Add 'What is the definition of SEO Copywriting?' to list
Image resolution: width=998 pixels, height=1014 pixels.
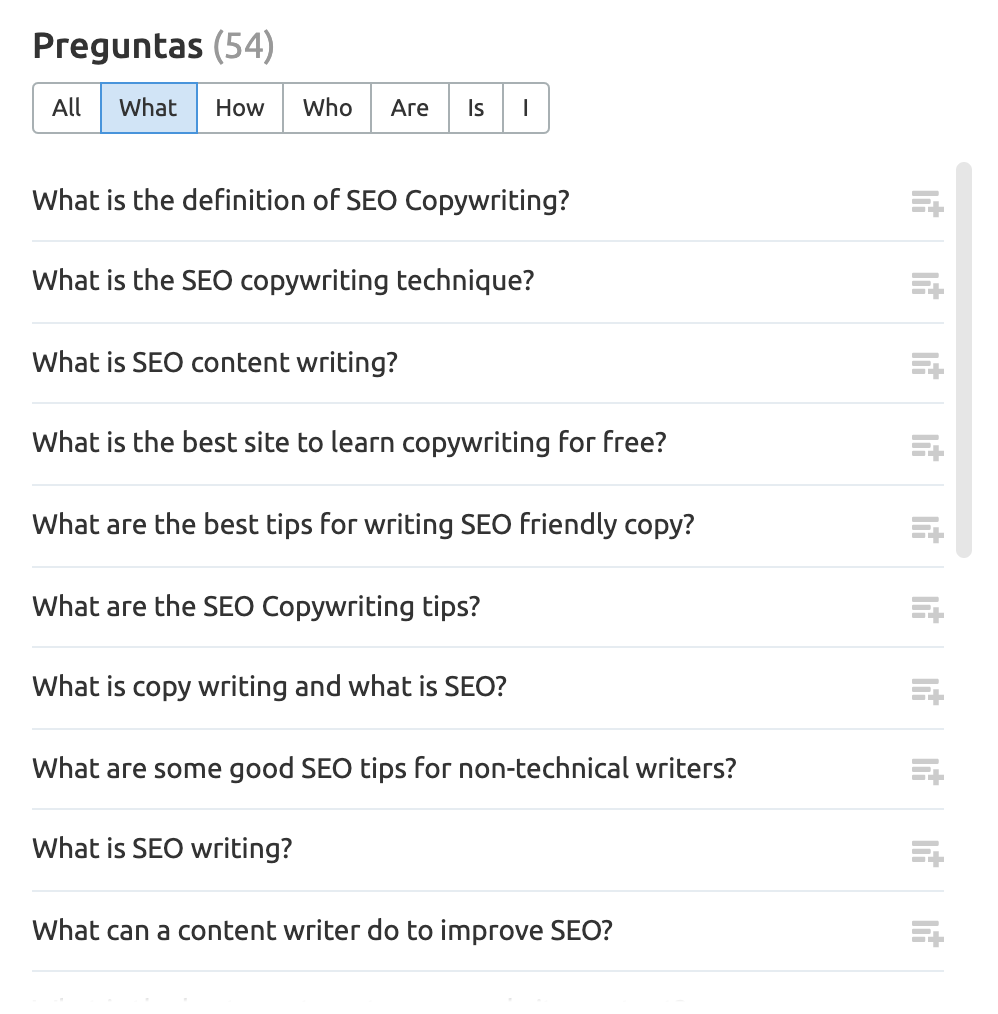[x=926, y=204]
